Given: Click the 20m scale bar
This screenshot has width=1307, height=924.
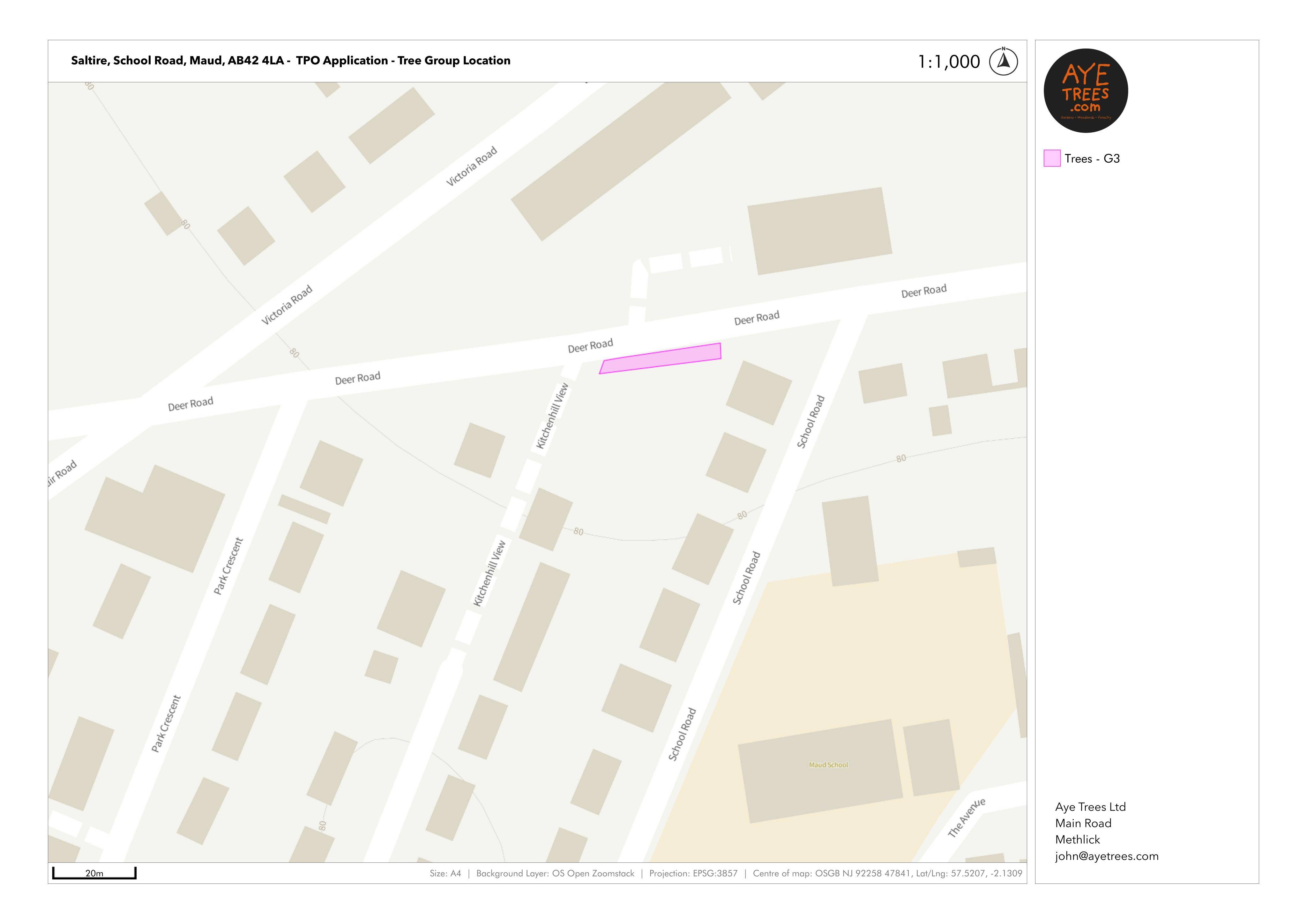Looking at the screenshot, I should [94, 873].
